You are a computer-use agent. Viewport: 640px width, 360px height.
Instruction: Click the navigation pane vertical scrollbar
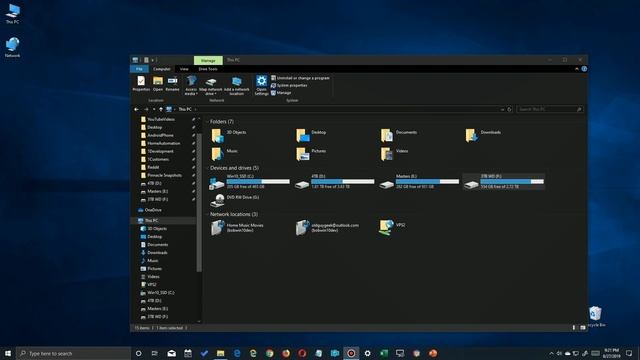pyautogui.click(x=199, y=202)
